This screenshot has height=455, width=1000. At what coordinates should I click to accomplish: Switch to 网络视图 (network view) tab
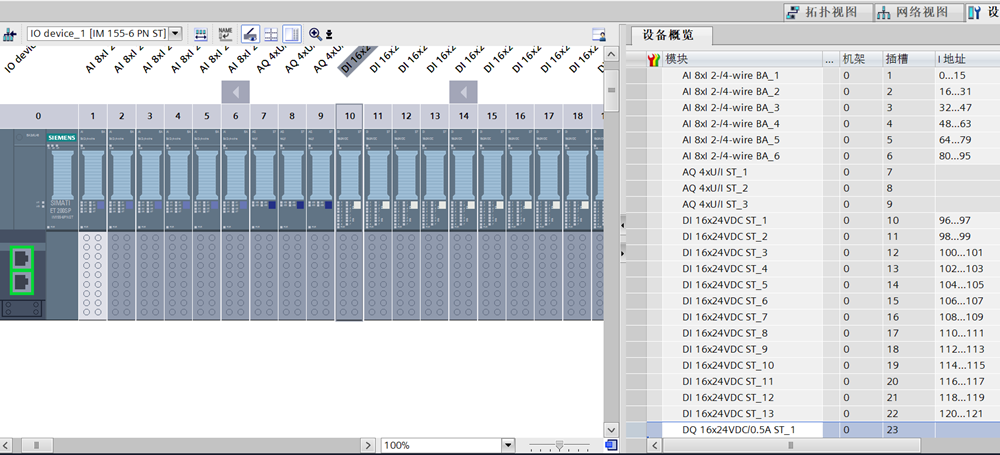(912, 12)
